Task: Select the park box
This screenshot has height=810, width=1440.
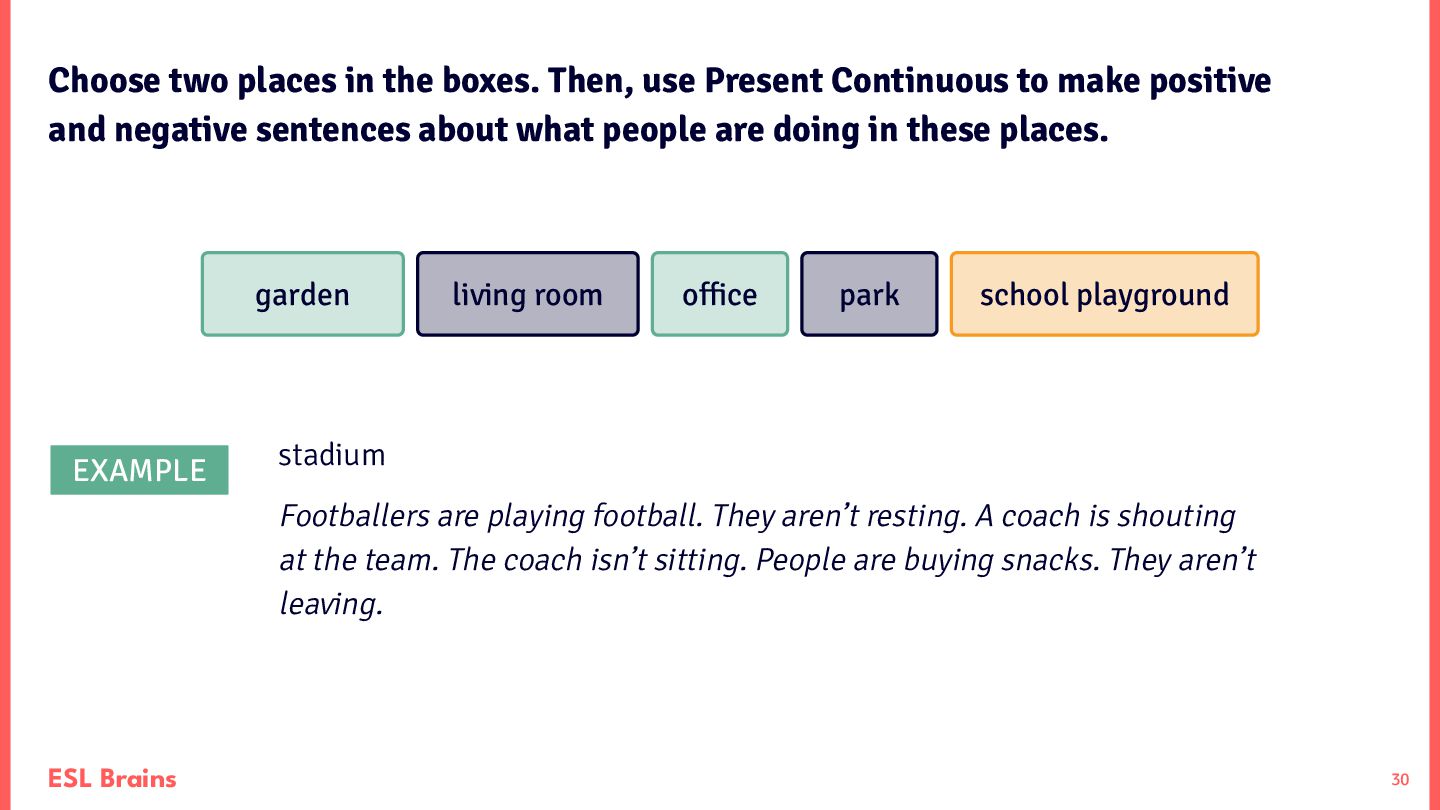Action: [869, 294]
